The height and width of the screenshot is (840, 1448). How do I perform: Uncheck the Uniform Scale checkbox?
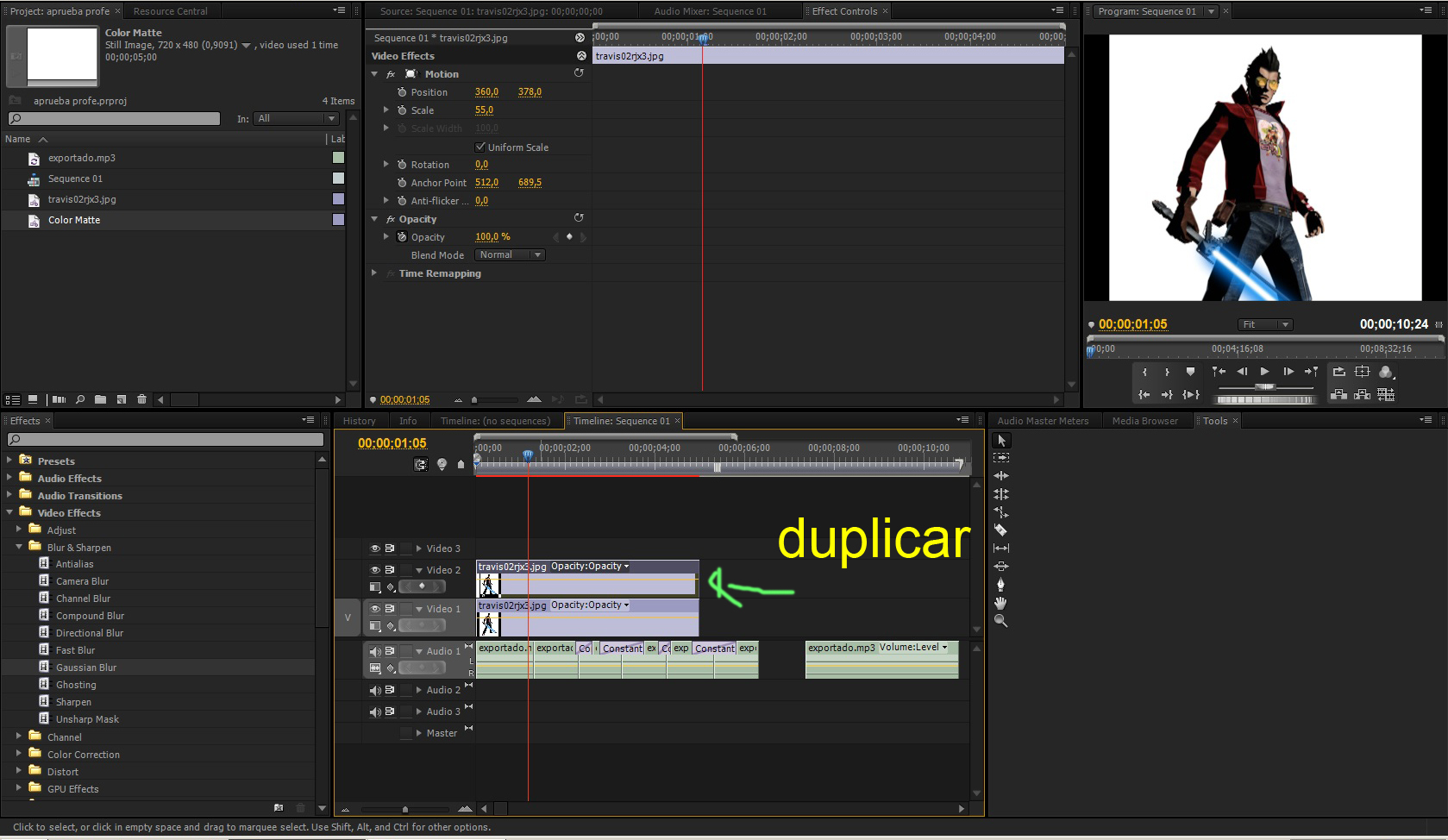(x=480, y=147)
